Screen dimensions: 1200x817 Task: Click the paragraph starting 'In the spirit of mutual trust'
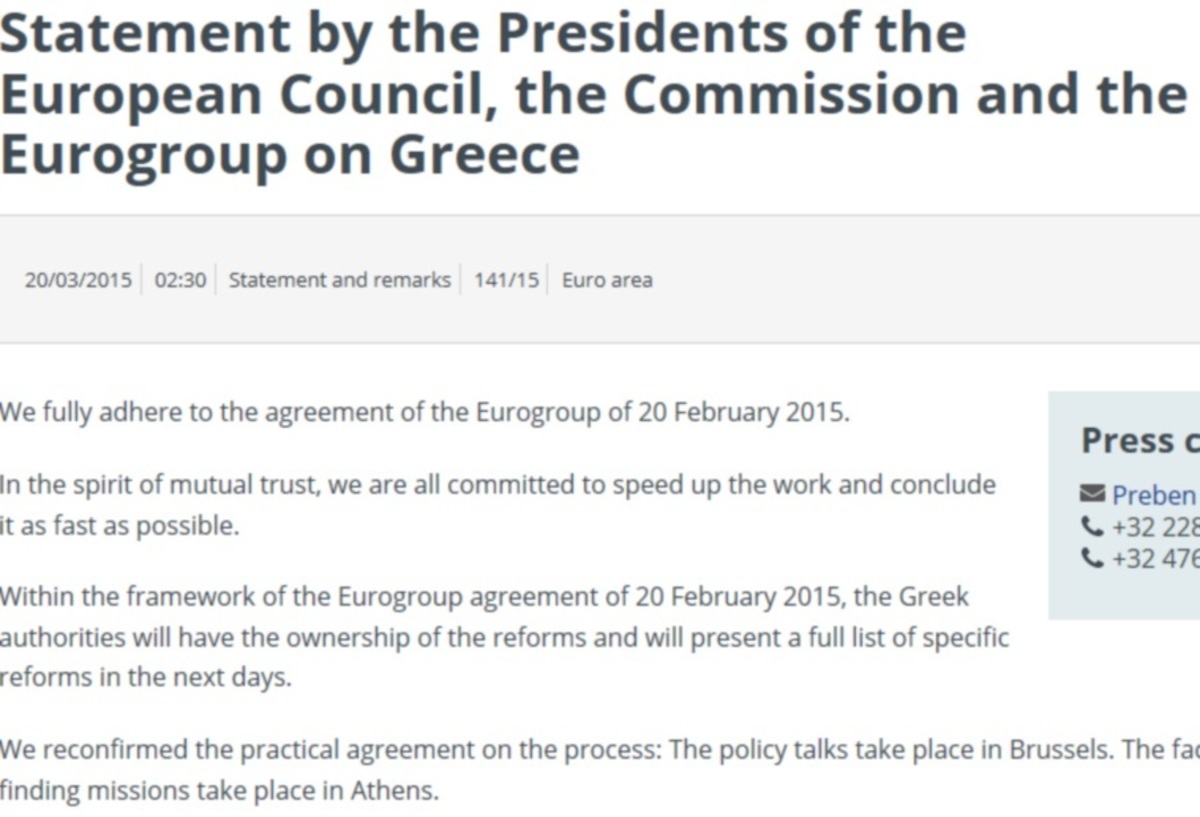tap(498, 505)
